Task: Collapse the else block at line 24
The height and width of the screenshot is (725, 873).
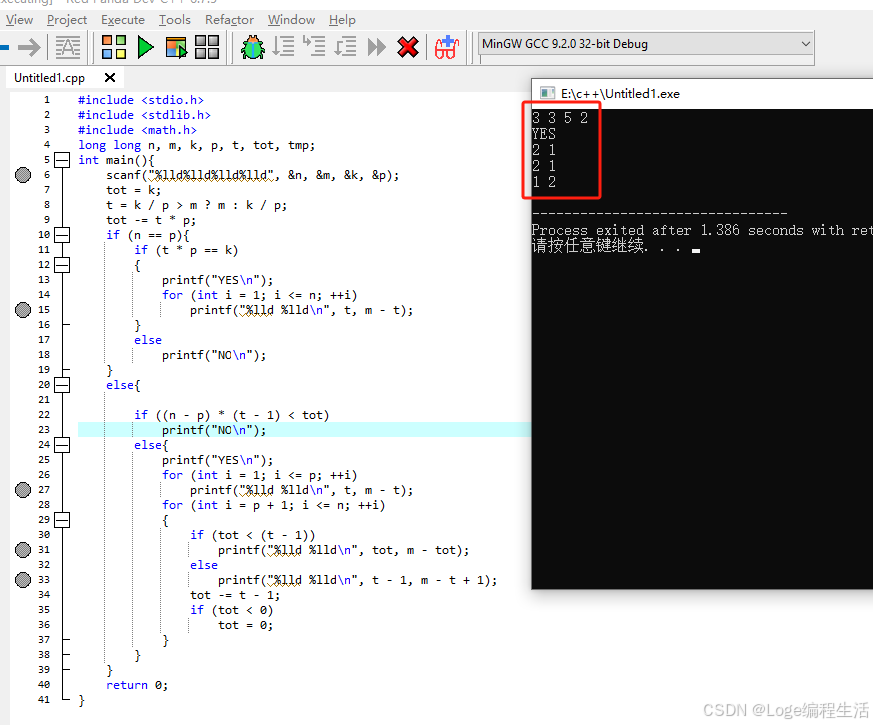Action: pos(62,445)
